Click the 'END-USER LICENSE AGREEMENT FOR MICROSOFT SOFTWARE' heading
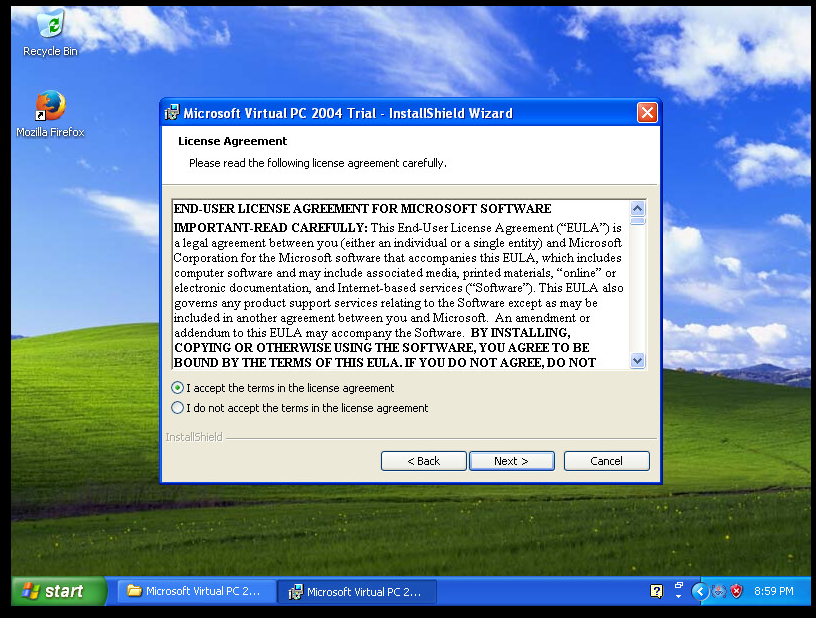The image size is (816, 618). pos(362,209)
